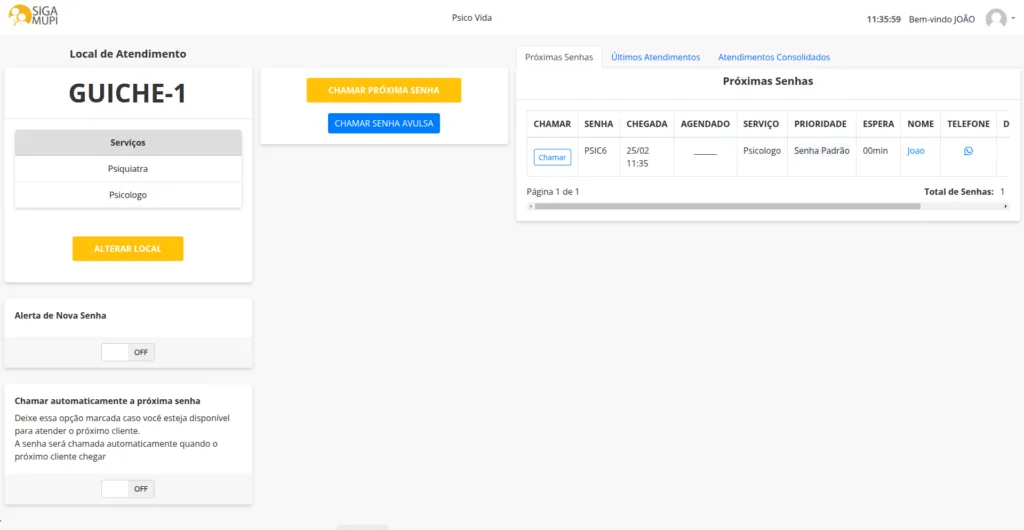Select the Psicologo service row

pos(128,195)
